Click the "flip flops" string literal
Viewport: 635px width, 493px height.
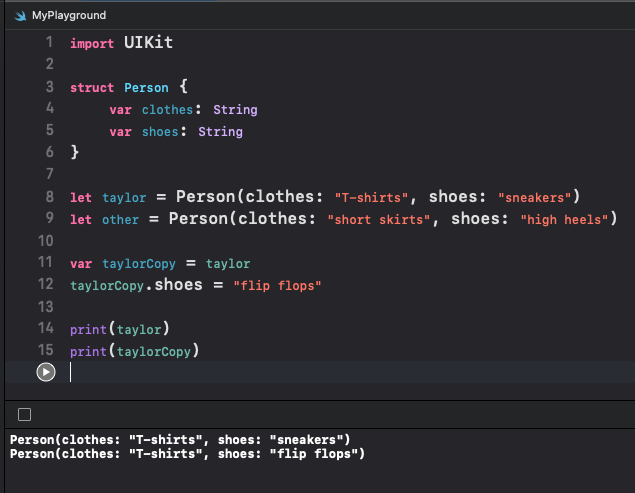277,286
